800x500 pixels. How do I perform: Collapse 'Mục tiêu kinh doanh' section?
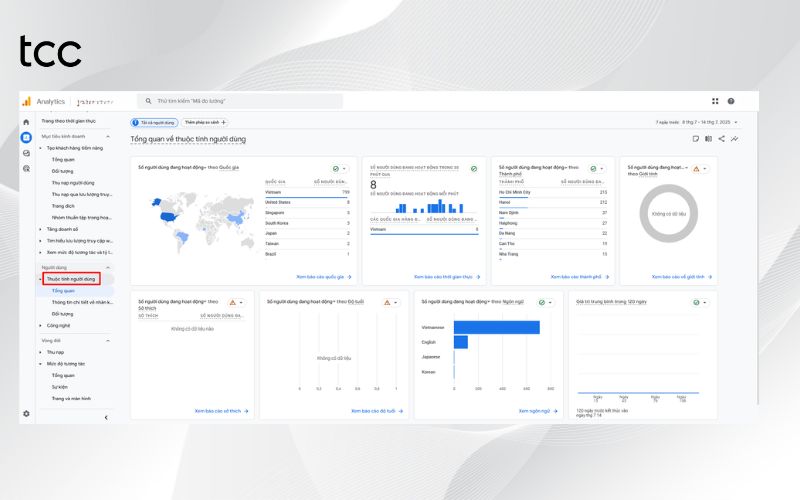click(x=108, y=137)
